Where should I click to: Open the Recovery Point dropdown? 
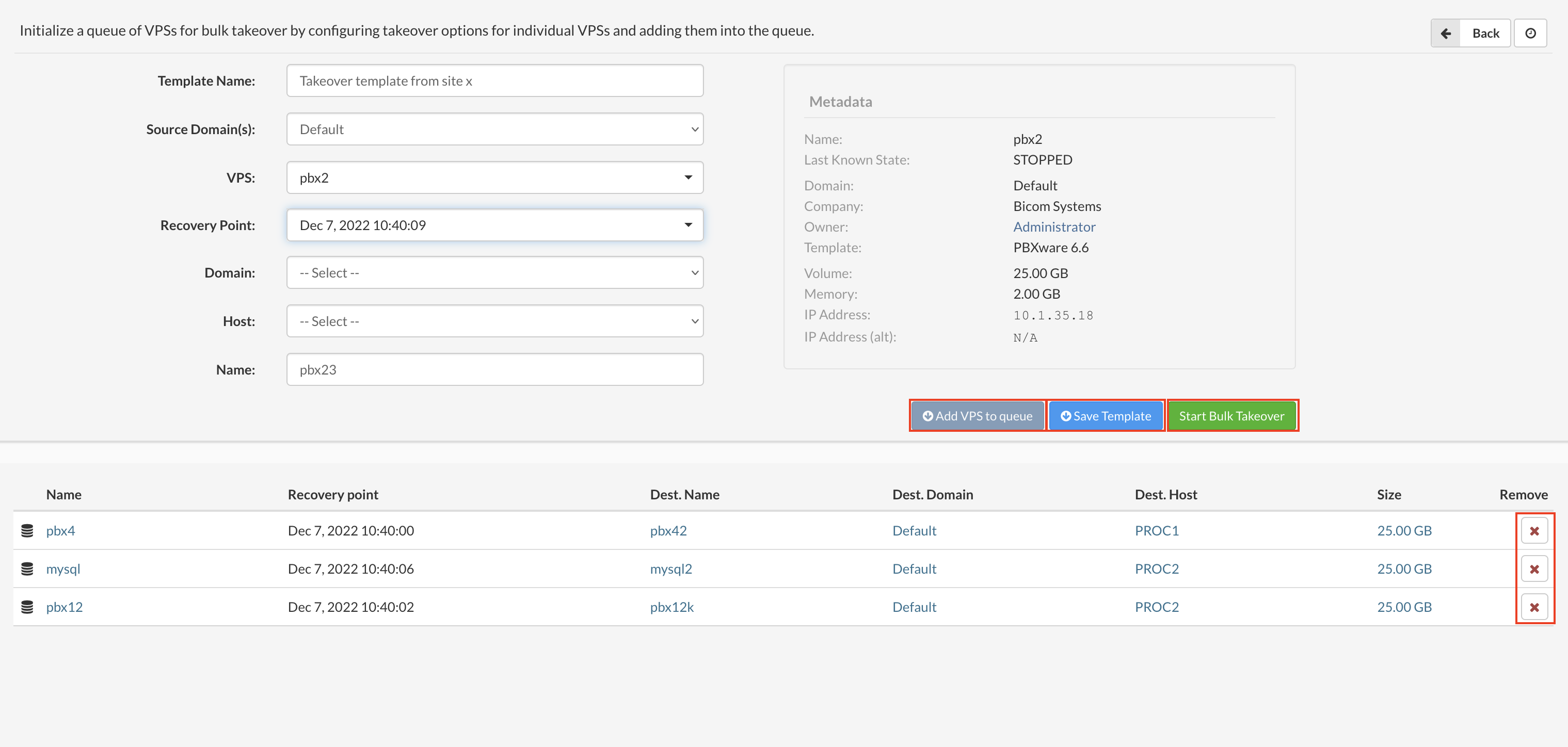point(494,225)
